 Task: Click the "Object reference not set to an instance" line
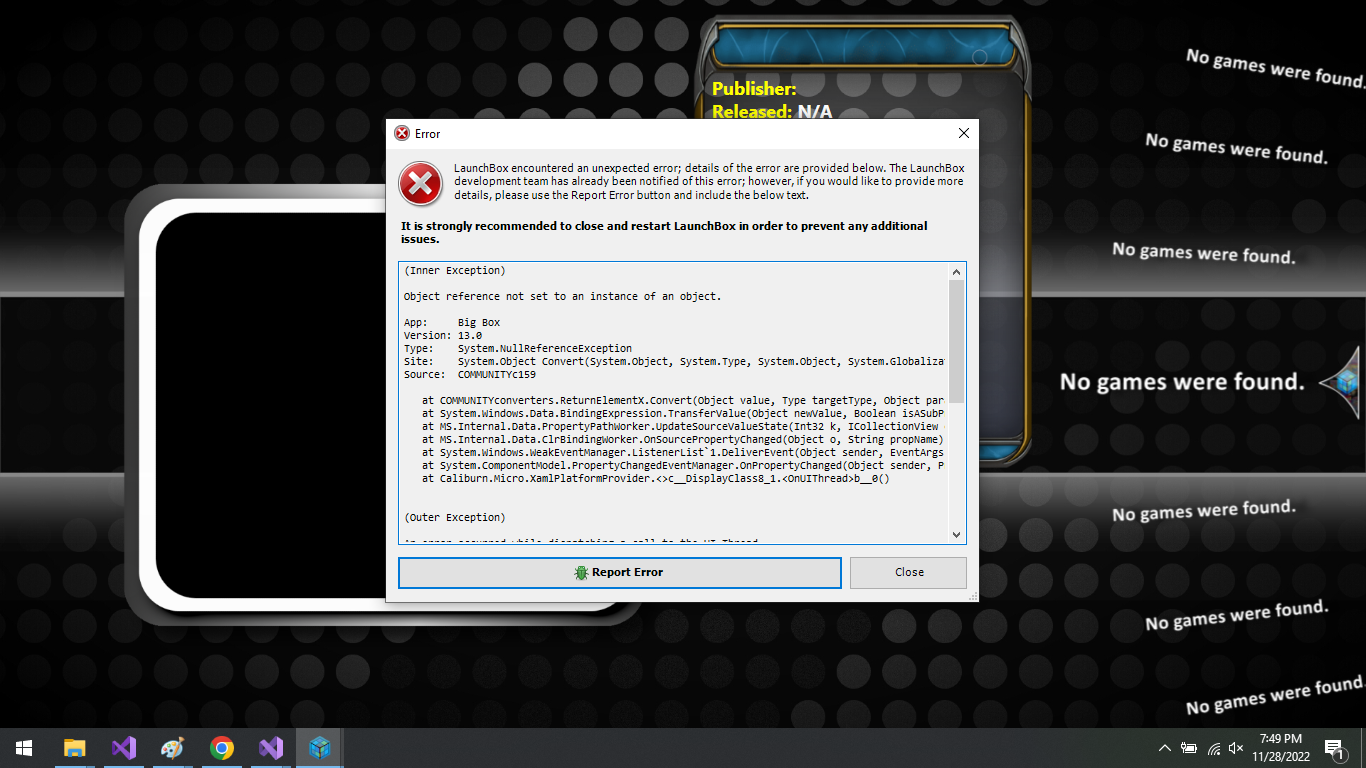[x=562, y=297]
